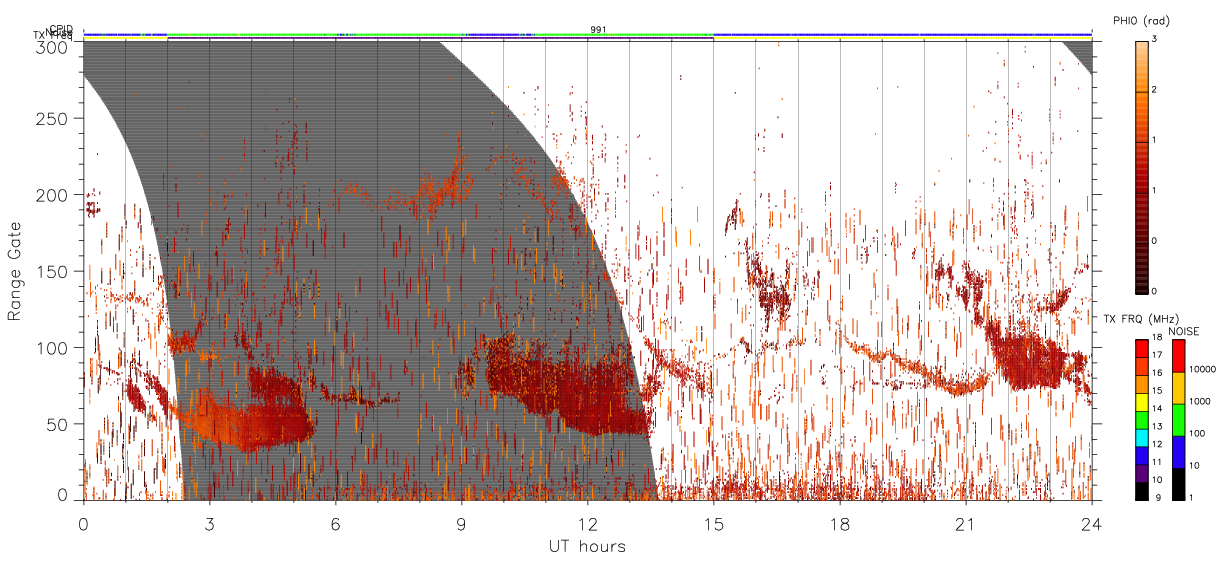
Task: Click x-axis tick label "18" under the plot
Action: pyautogui.click(x=840, y=525)
